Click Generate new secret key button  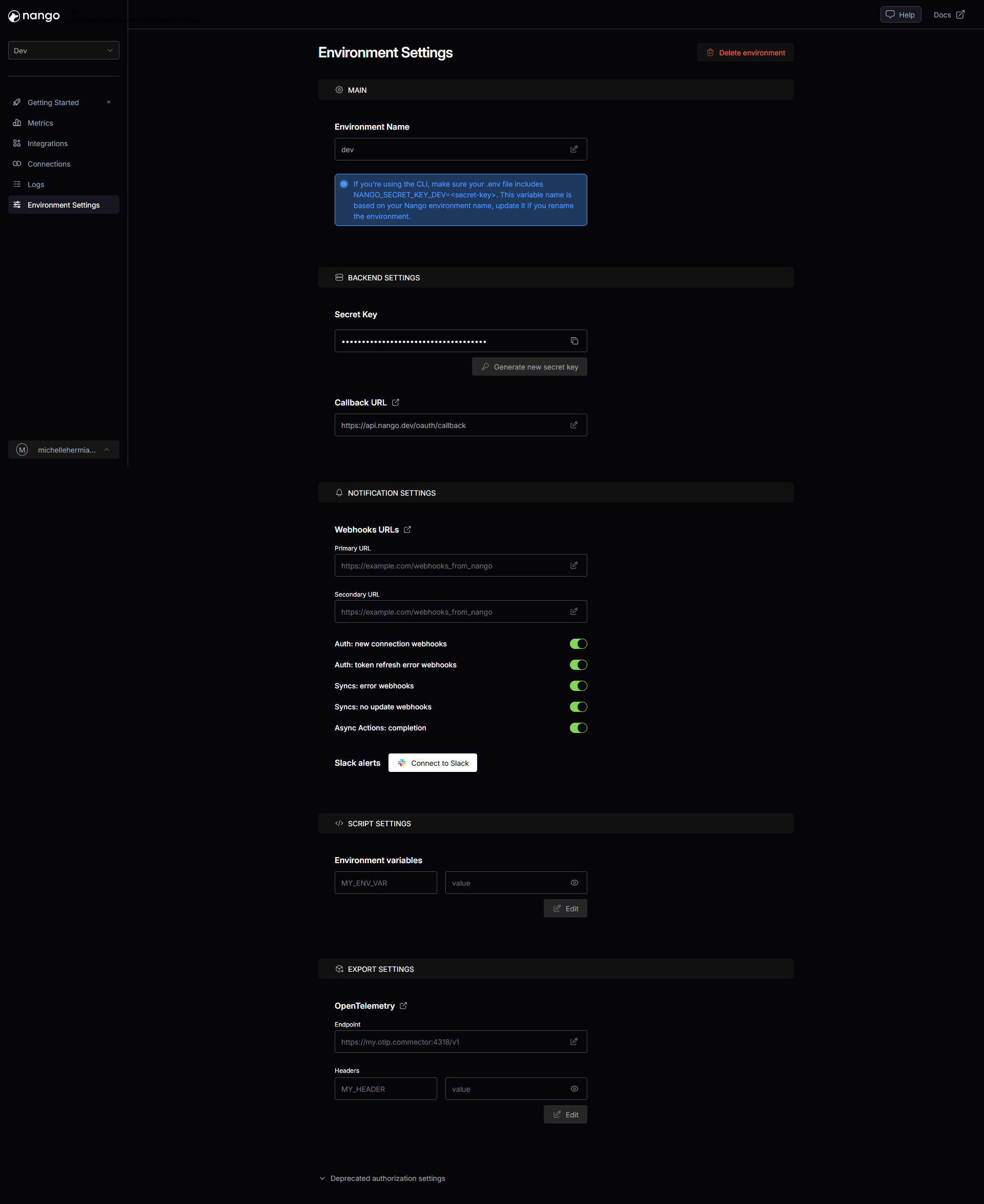click(x=529, y=367)
